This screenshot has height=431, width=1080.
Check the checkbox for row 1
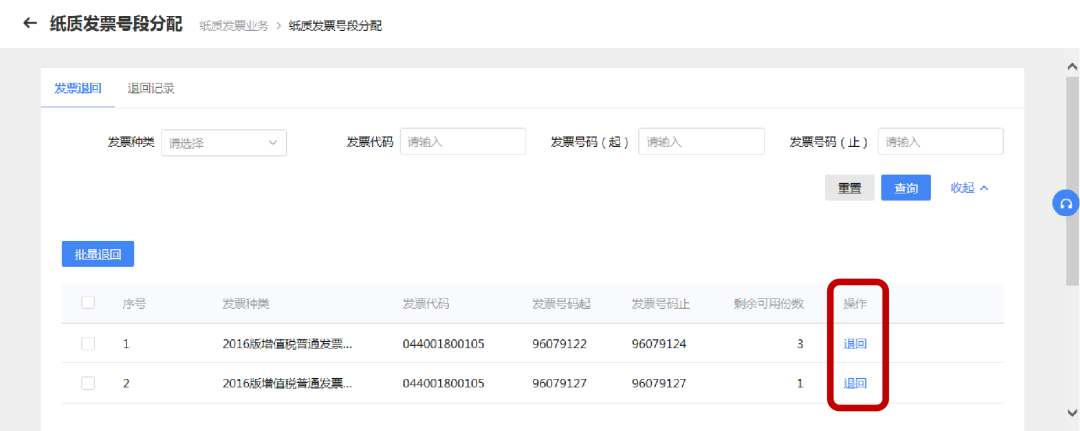tap(88, 344)
